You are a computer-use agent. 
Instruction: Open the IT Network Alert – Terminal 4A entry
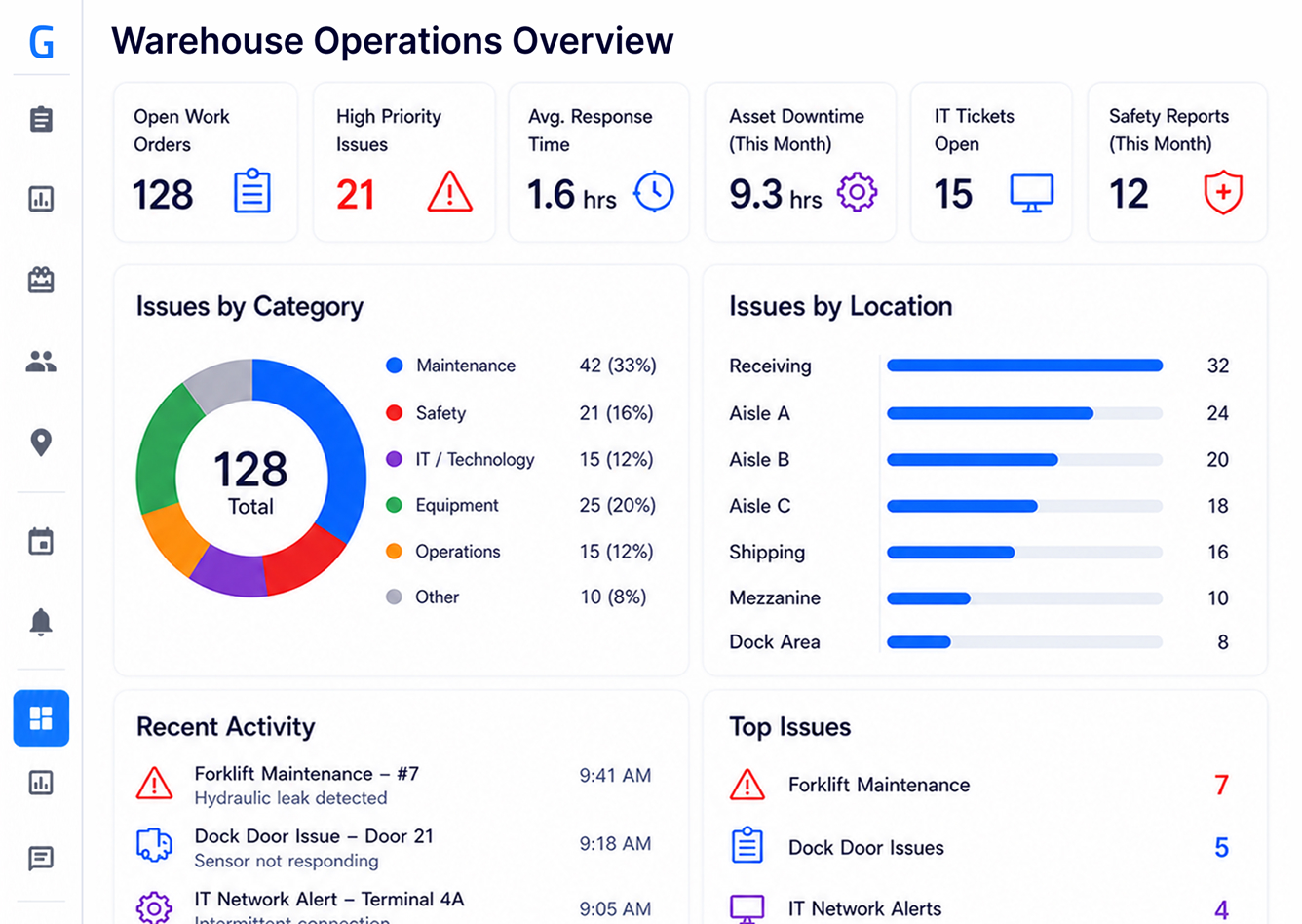pyautogui.click(x=394, y=906)
